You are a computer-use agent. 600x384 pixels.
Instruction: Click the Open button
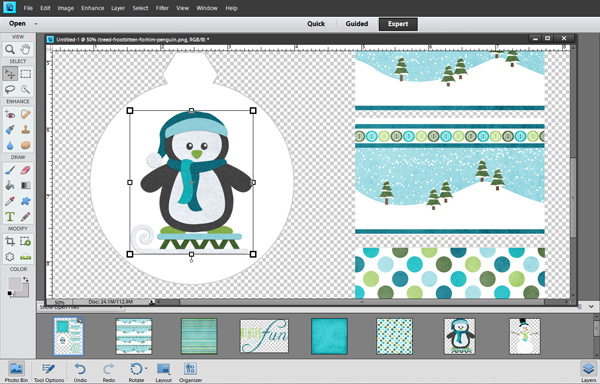pos(17,24)
